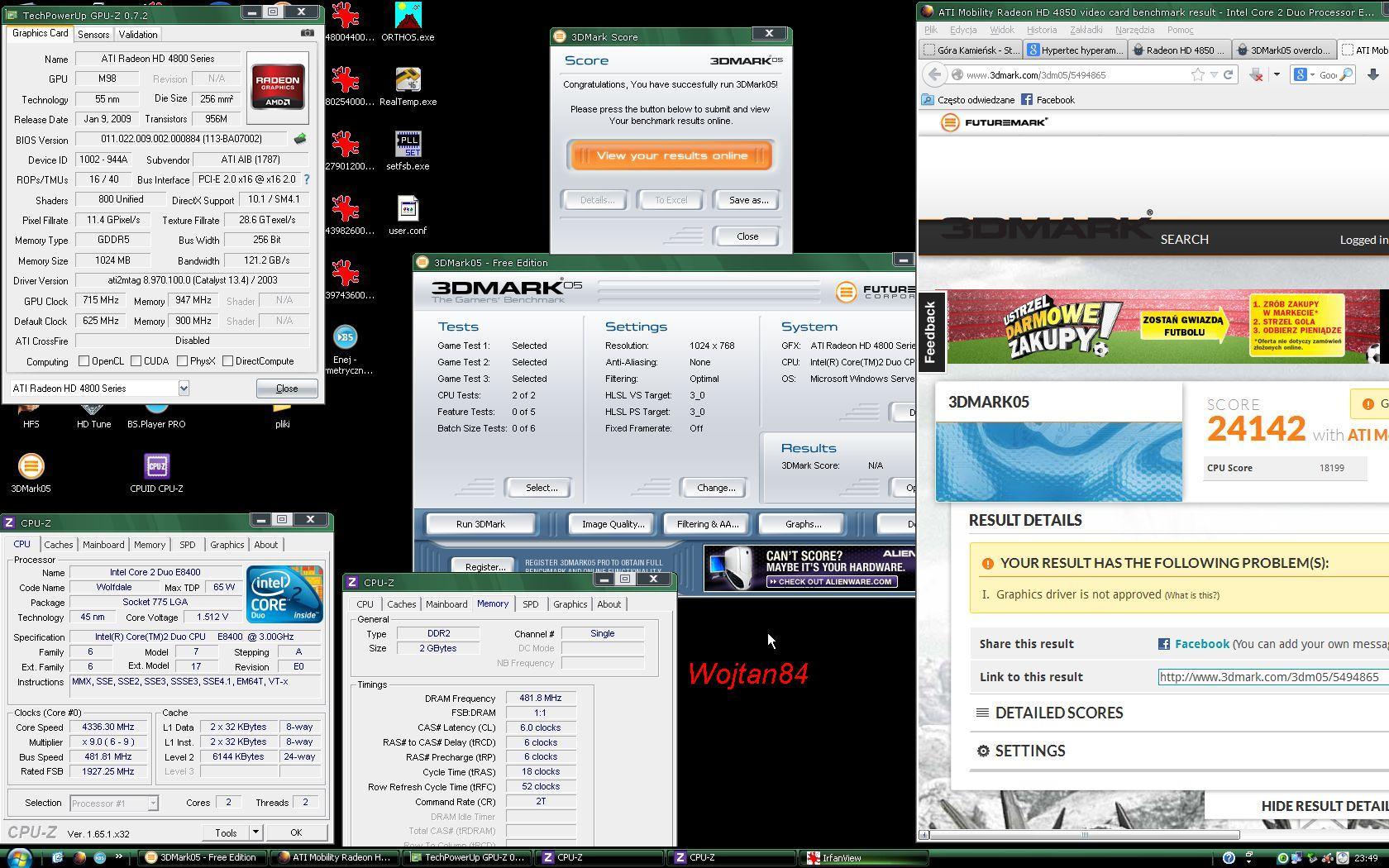Enable the DirectCompute checkbox in GPU-Z
Image resolution: width=1389 pixels, height=868 pixels.
pyautogui.click(x=227, y=361)
